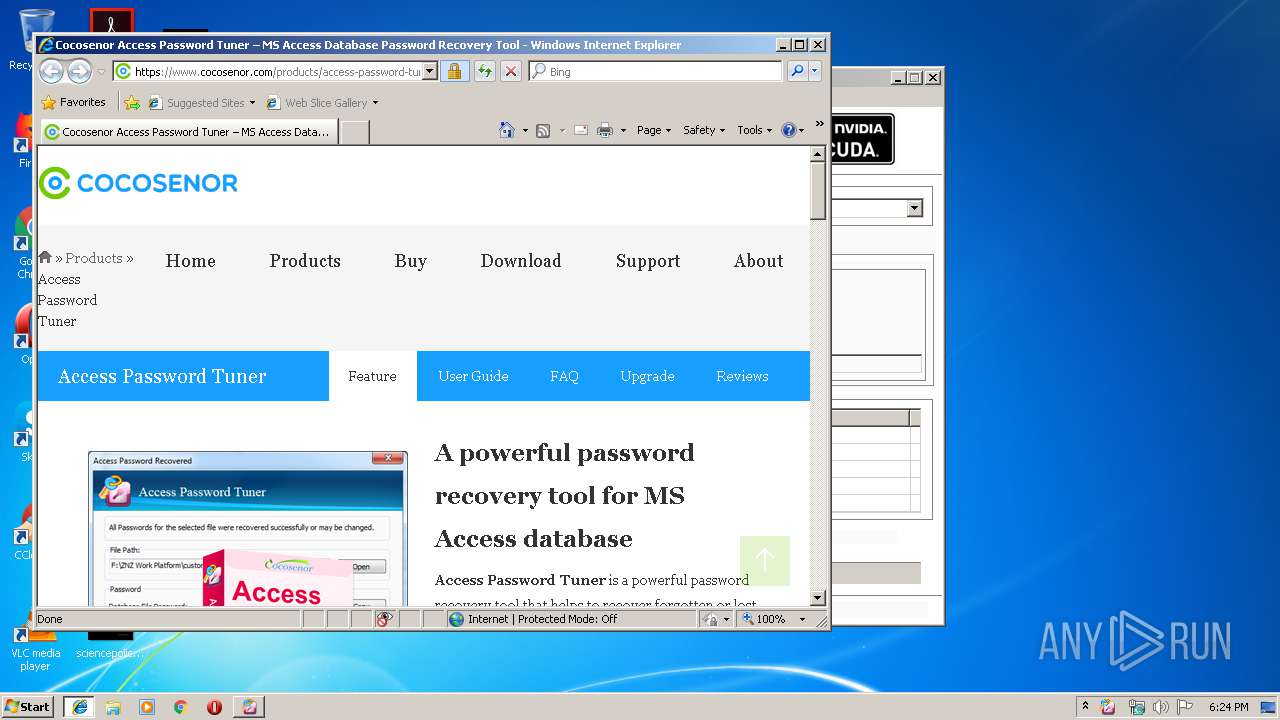The width and height of the screenshot is (1280, 720).
Task: Switch to the FAQ tab
Action: 564,376
